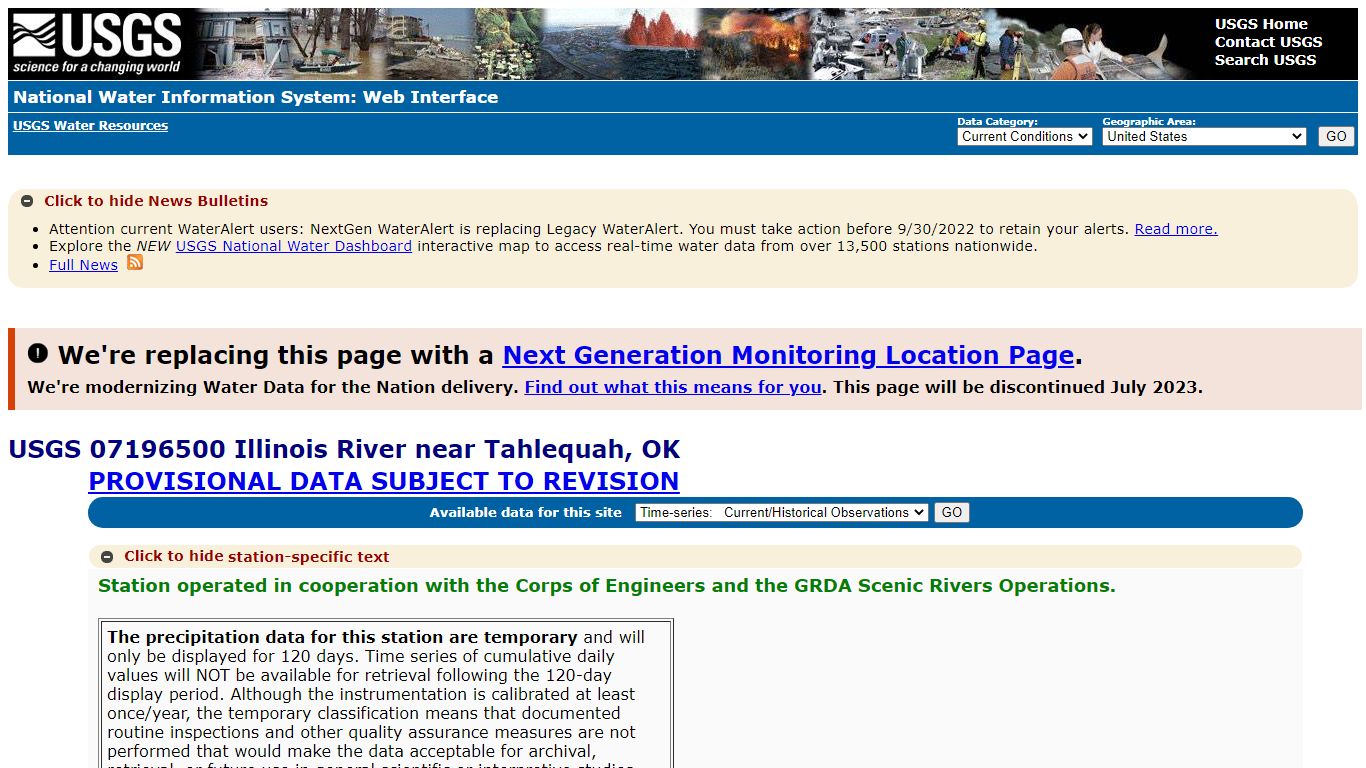
Task: Open Next Generation Monitoring Location Page link
Action: pyautogui.click(x=788, y=355)
